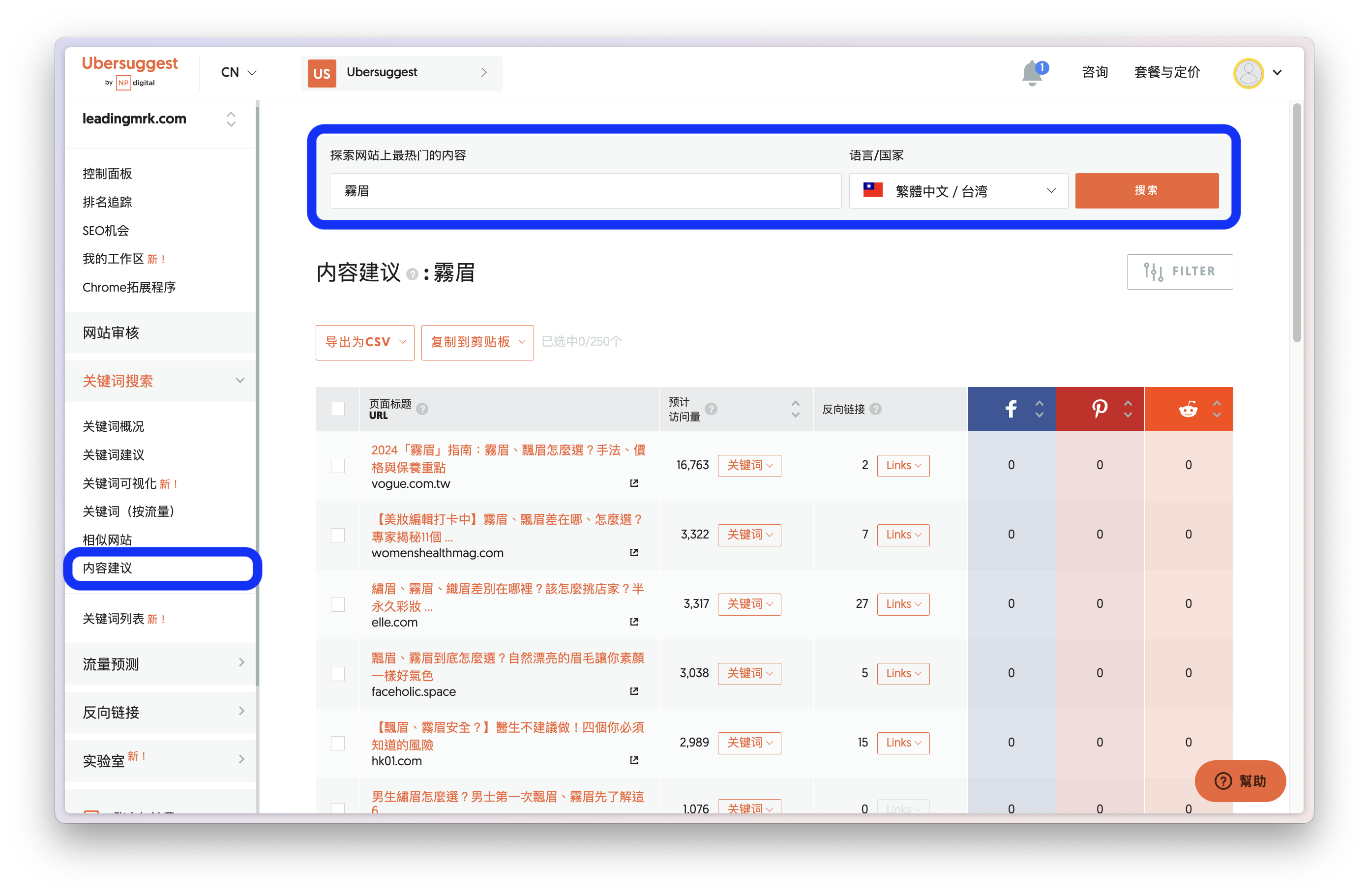Screen dimensions: 1369x896
Task: Open 控制面板 in sidebar
Action: [x=107, y=174]
